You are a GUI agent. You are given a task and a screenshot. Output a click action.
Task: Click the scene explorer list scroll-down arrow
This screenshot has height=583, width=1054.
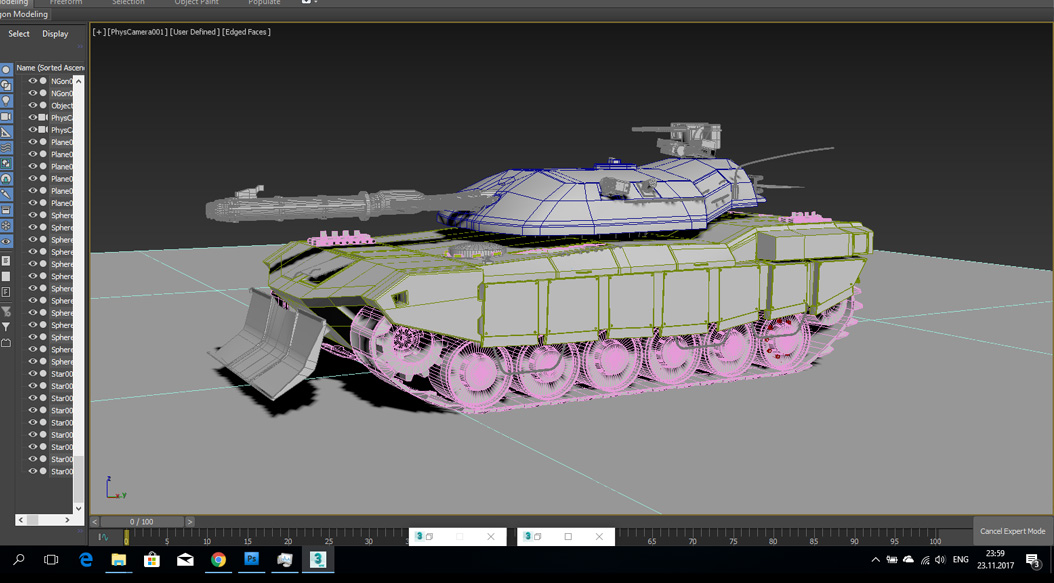coord(78,508)
